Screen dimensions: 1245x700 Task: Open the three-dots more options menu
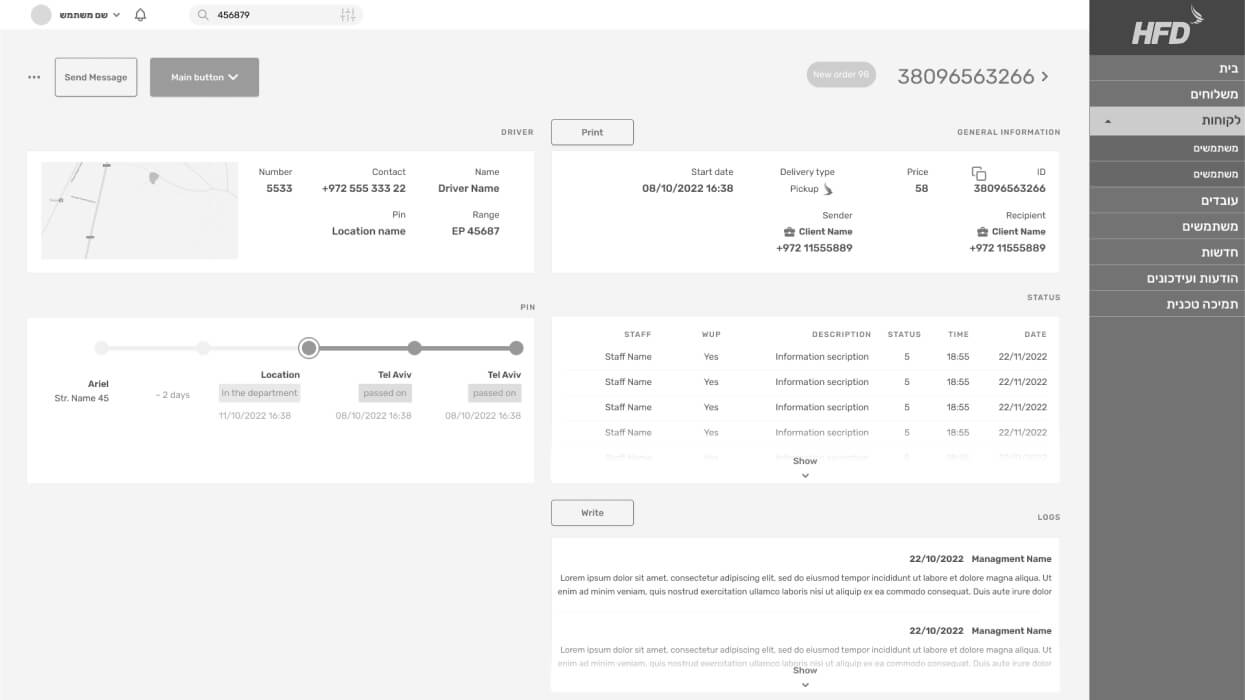point(34,77)
